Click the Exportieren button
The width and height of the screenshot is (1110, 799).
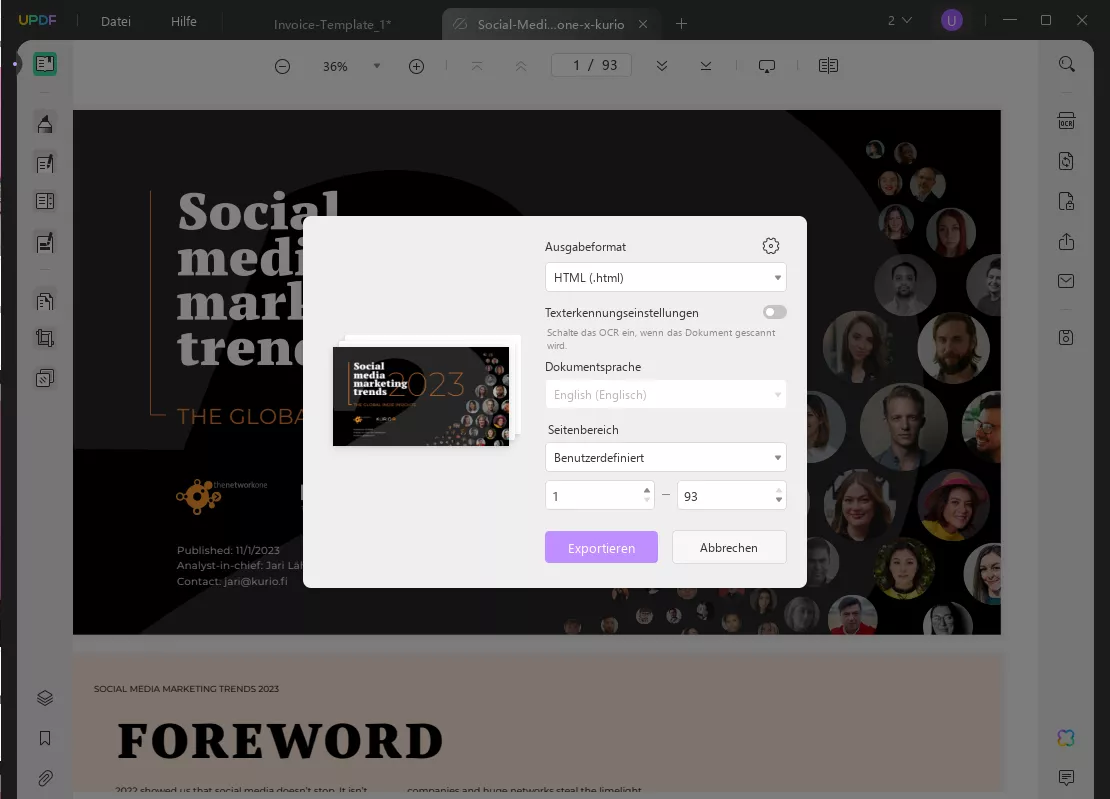601,548
